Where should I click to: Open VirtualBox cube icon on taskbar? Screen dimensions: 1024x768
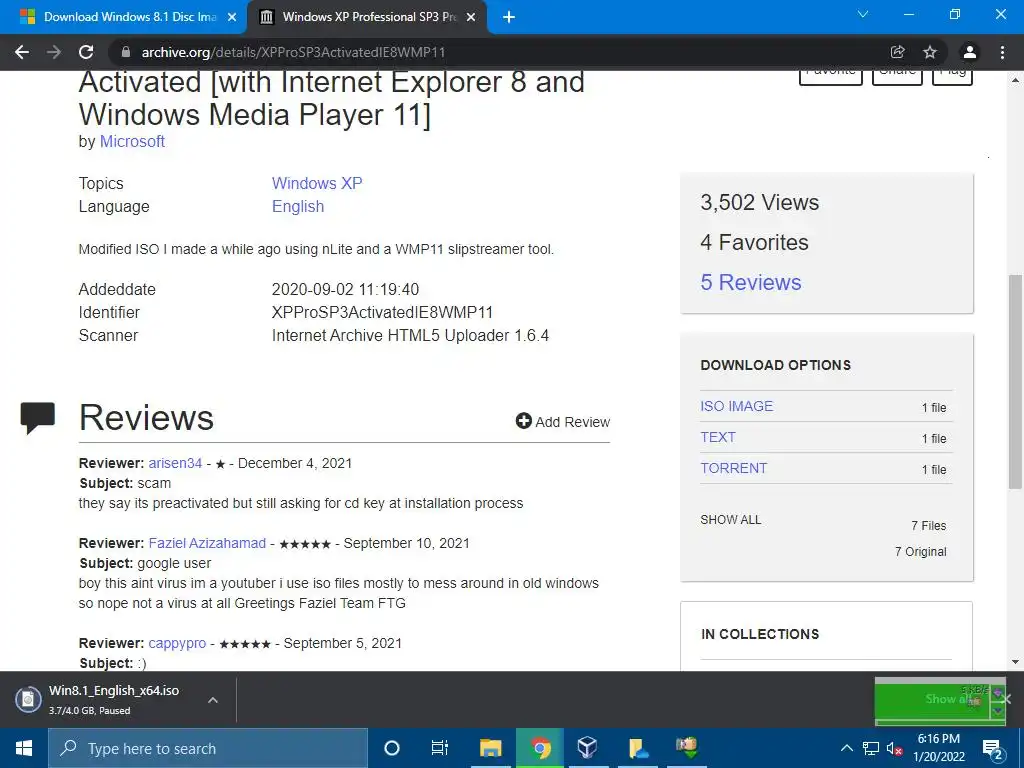tap(587, 748)
